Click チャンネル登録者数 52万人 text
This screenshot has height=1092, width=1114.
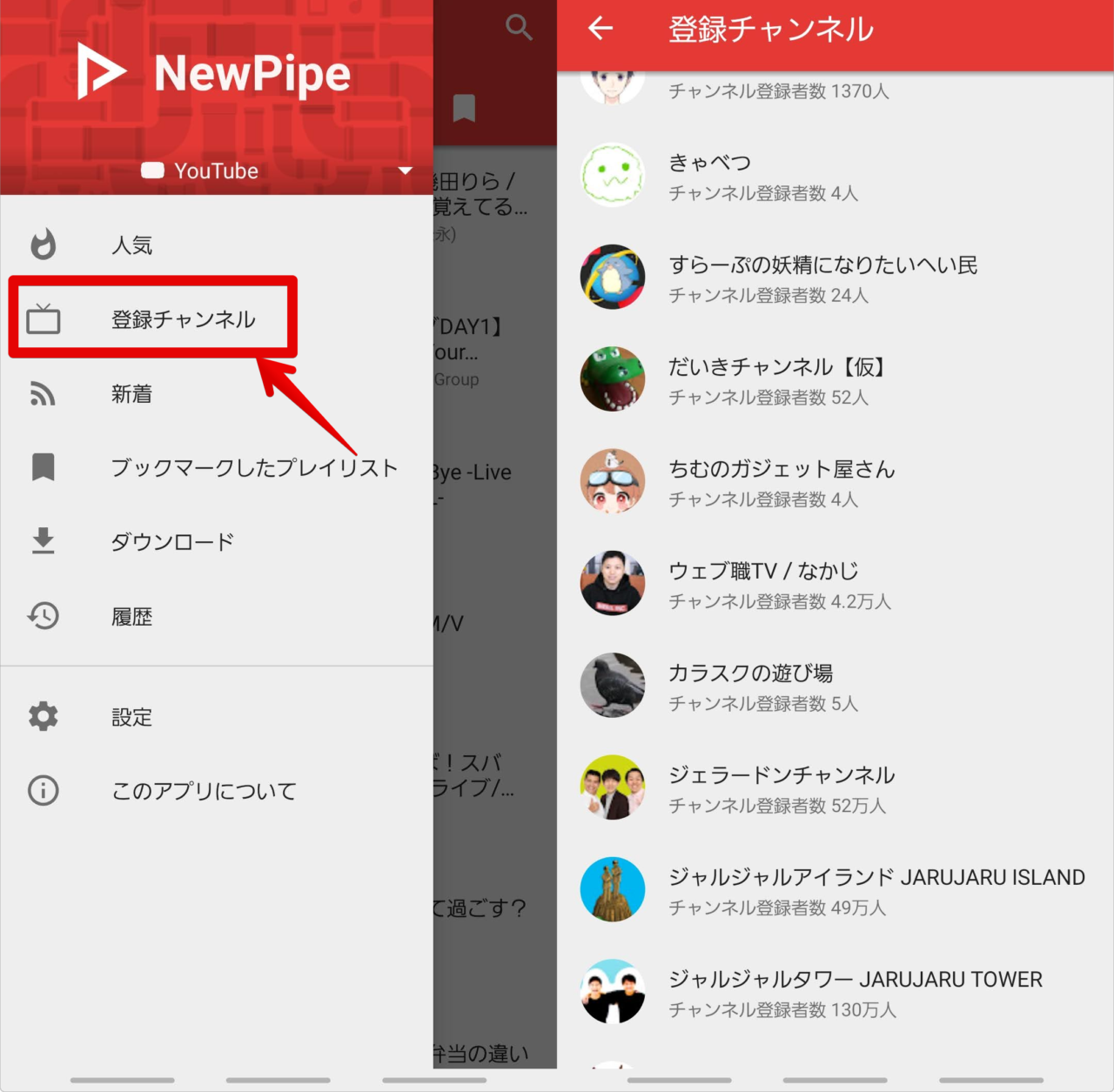pyautogui.click(x=777, y=806)
